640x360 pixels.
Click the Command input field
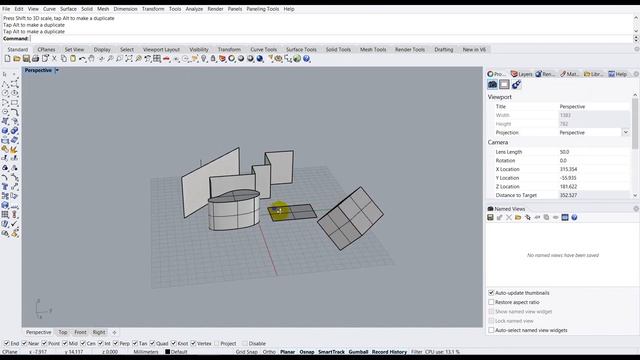pos(331,38)
